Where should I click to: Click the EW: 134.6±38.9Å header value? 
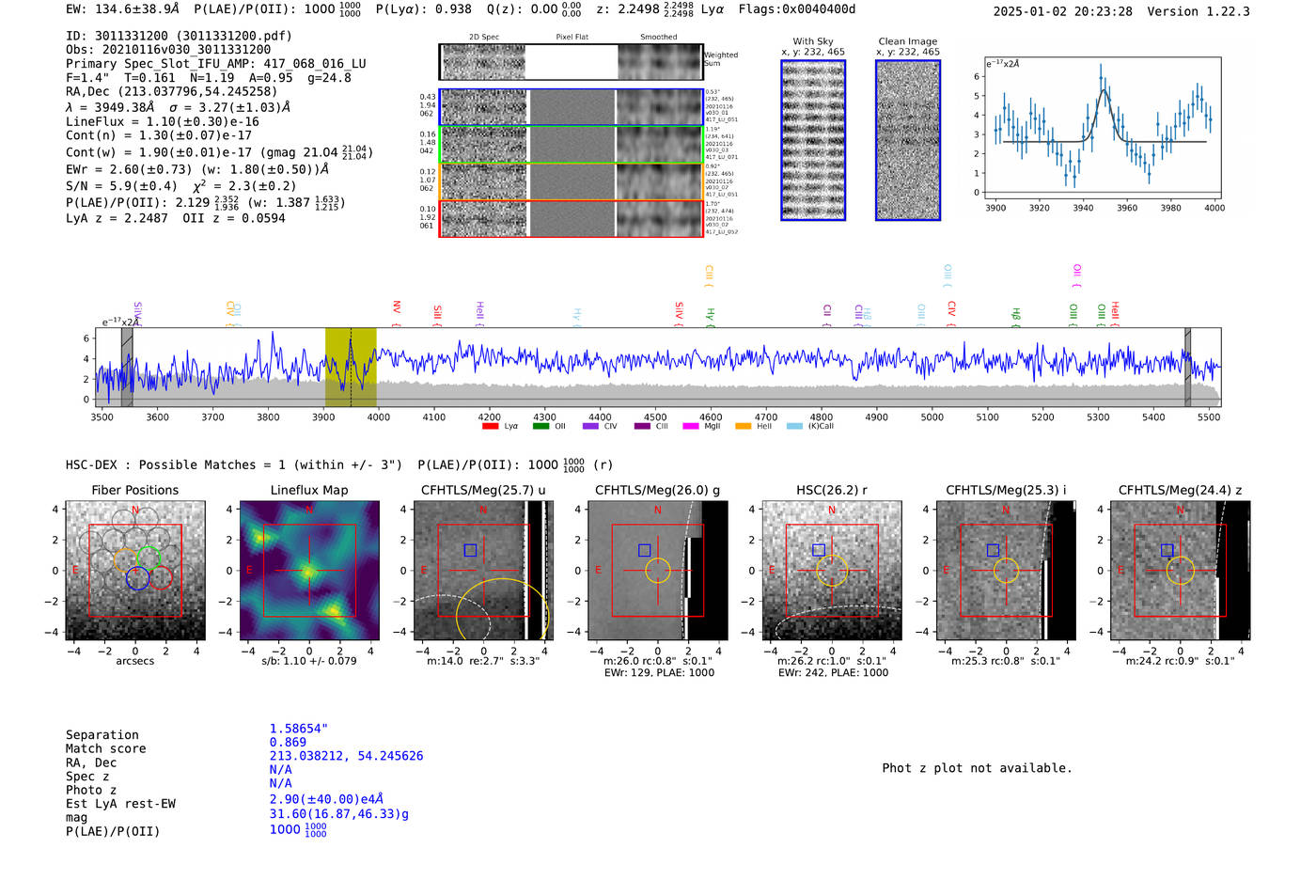click(x=122, y=8)
